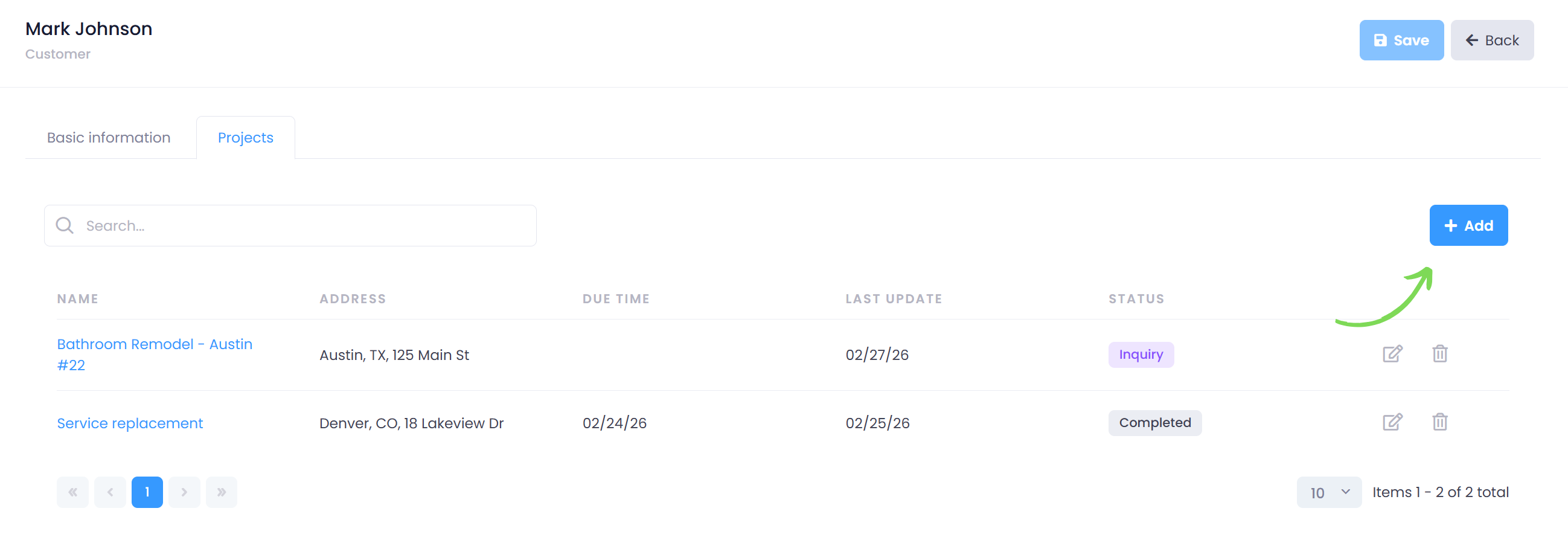
Task: Save the customer record
Action: (1401, 40)
